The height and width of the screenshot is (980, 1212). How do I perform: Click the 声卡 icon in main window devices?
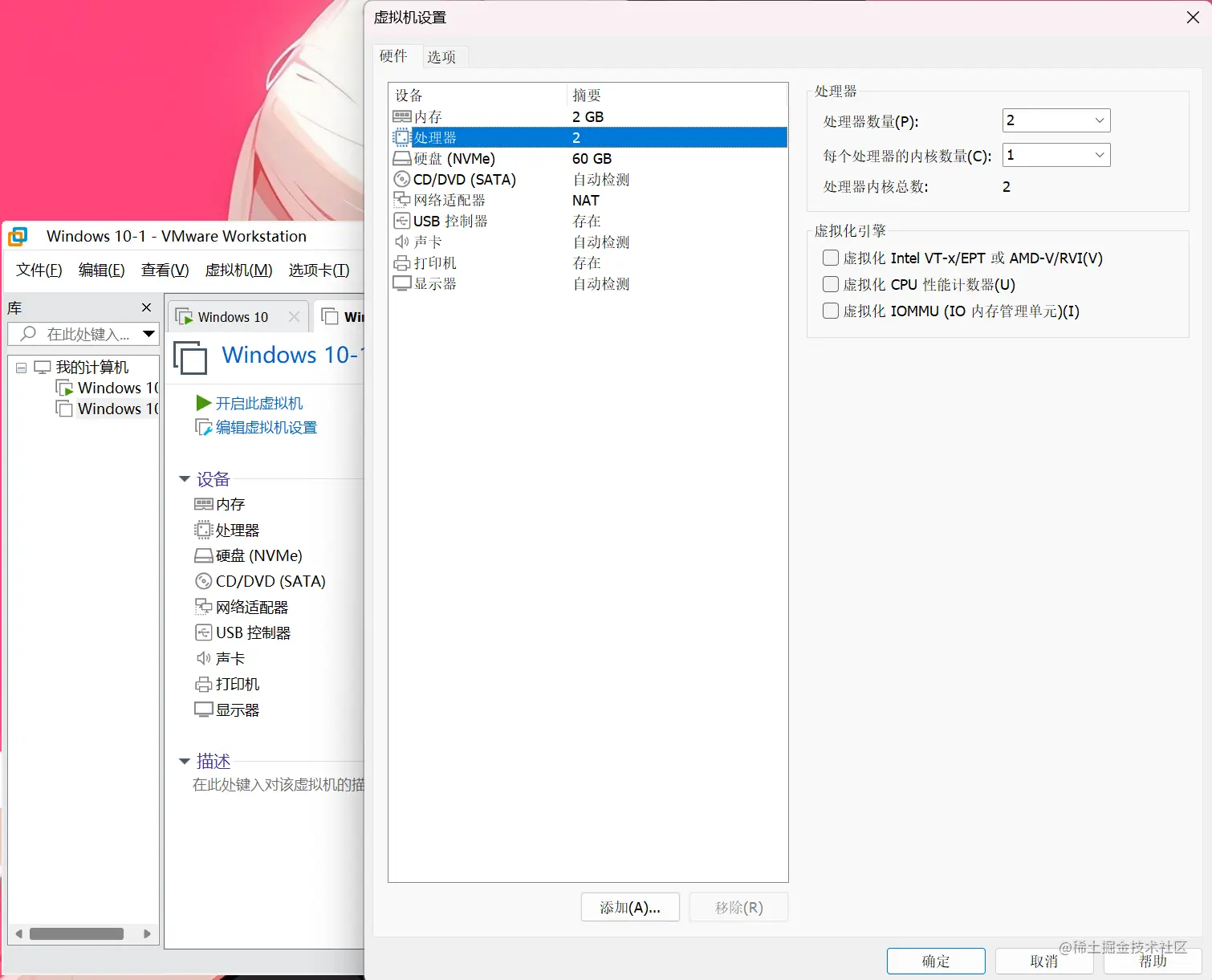[x=204, y=658]
